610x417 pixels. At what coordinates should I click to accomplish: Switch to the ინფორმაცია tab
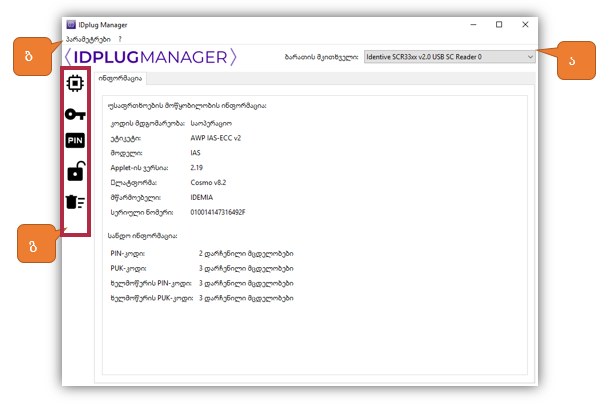(120, 79)
